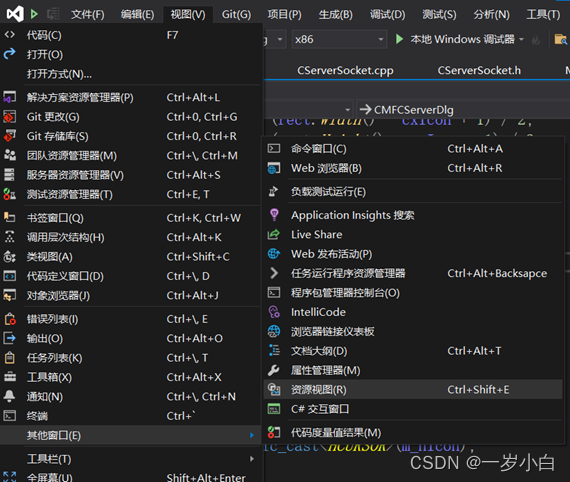
Task: Open the 分析(N) menu
Action: click(491, 15)
